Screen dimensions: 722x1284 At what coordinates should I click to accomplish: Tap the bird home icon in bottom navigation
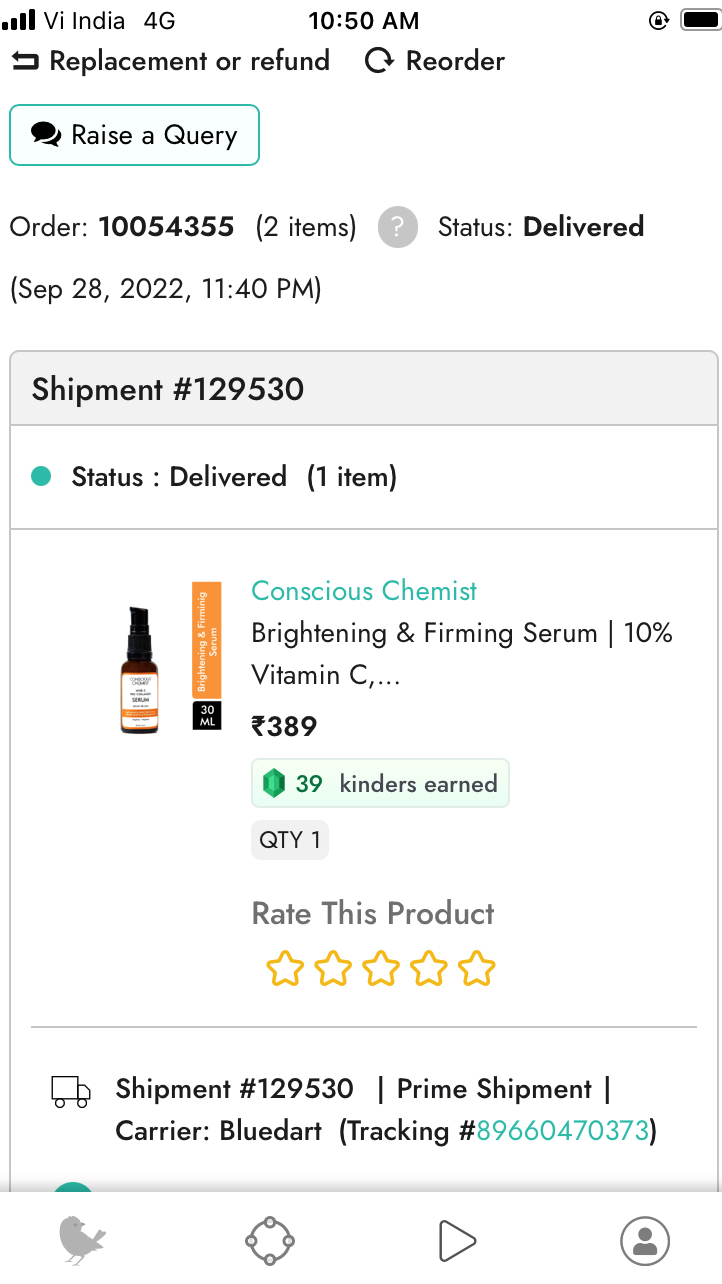[83, 1241]
